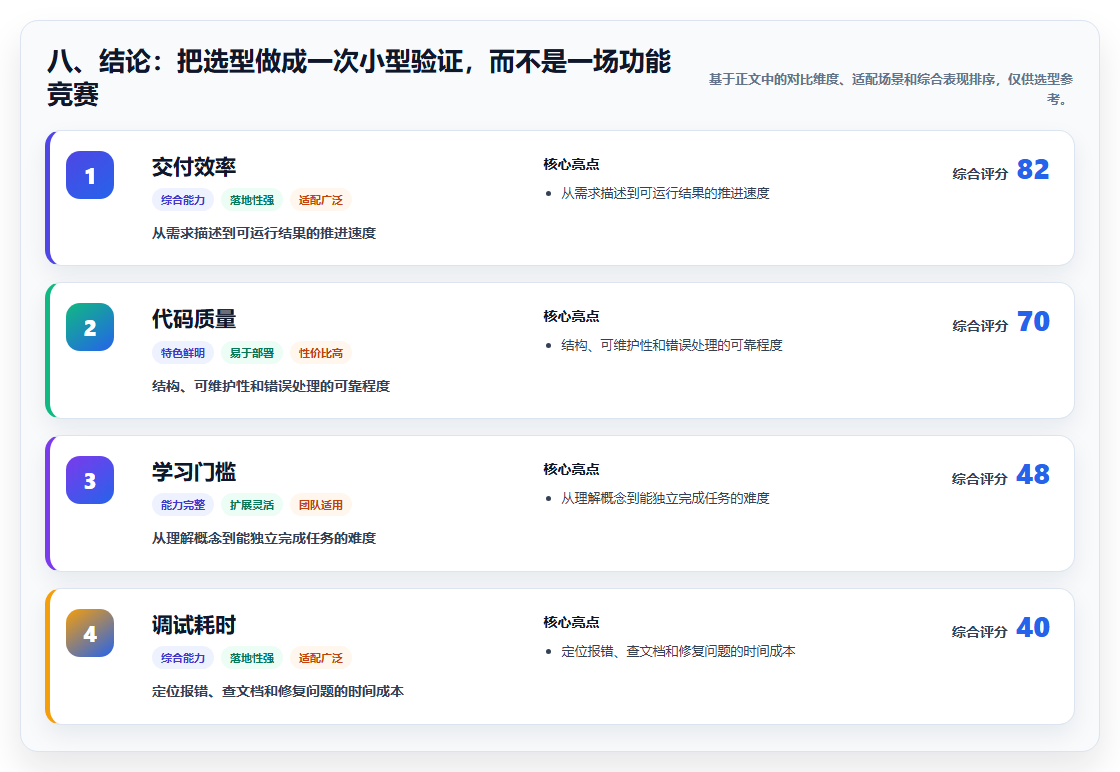Choose the 能力完整 tag

click(x=183, y=505)
